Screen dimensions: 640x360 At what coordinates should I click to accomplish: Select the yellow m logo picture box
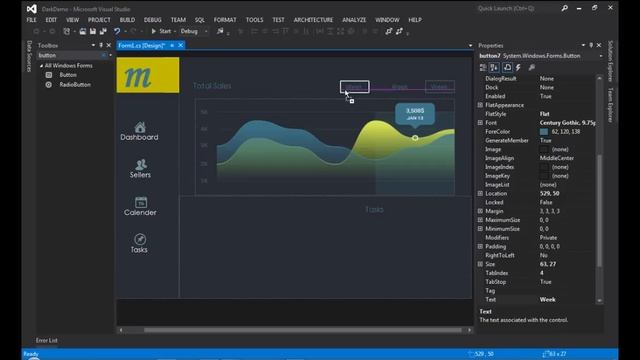coord(148,75)
